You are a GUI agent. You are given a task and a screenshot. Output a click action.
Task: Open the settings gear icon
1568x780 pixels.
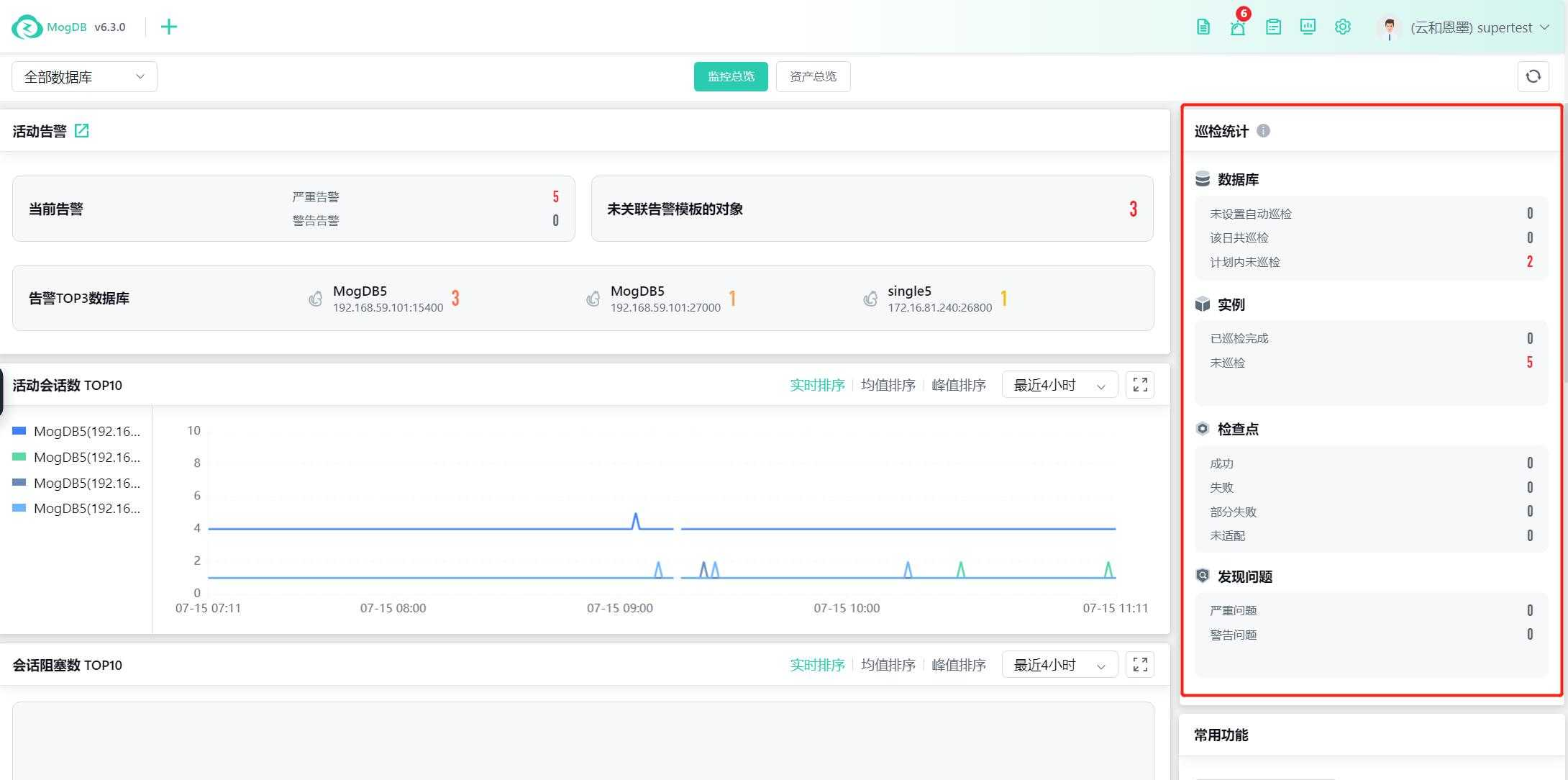1343,27
